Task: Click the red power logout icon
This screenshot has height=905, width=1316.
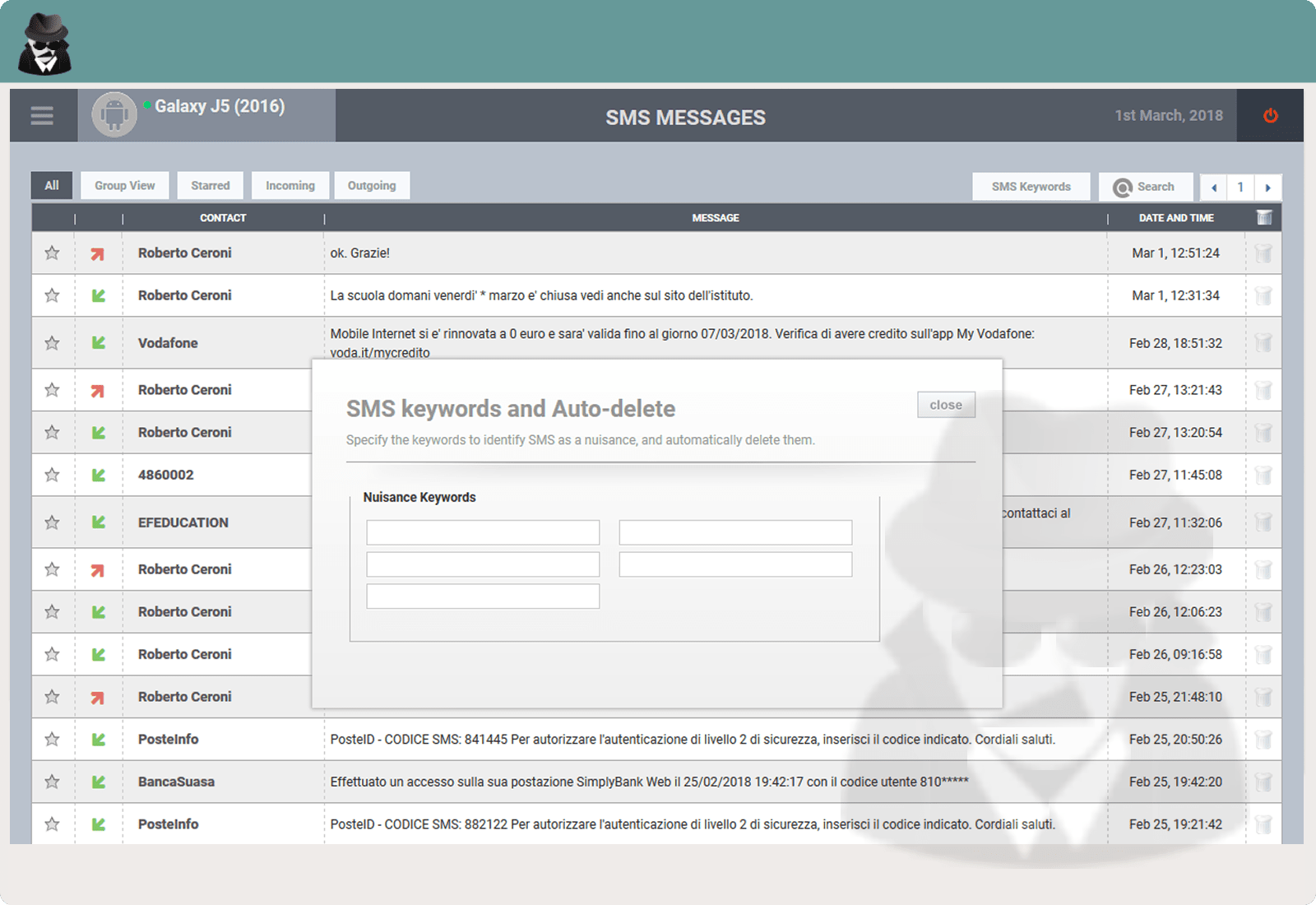Action: point(1271,116)
